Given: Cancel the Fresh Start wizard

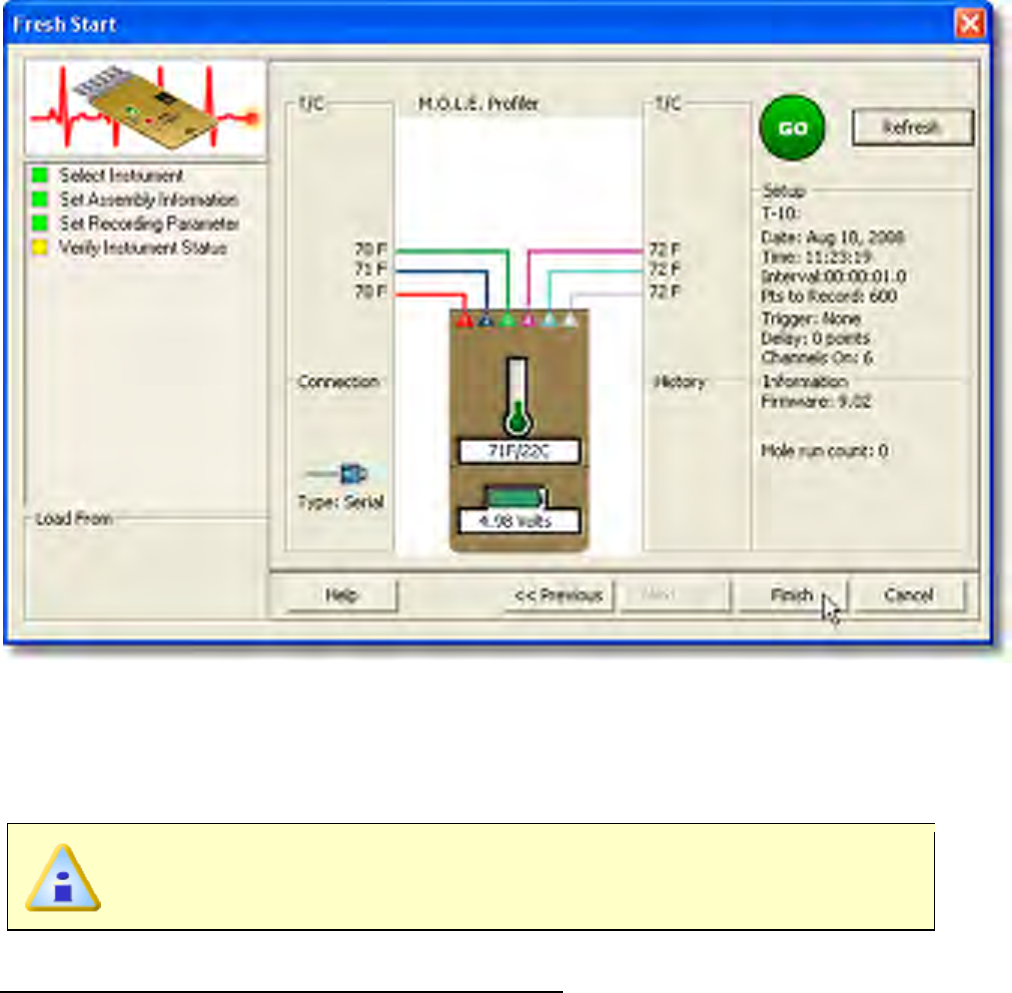Looking at the screenshot, I should 909,595.
